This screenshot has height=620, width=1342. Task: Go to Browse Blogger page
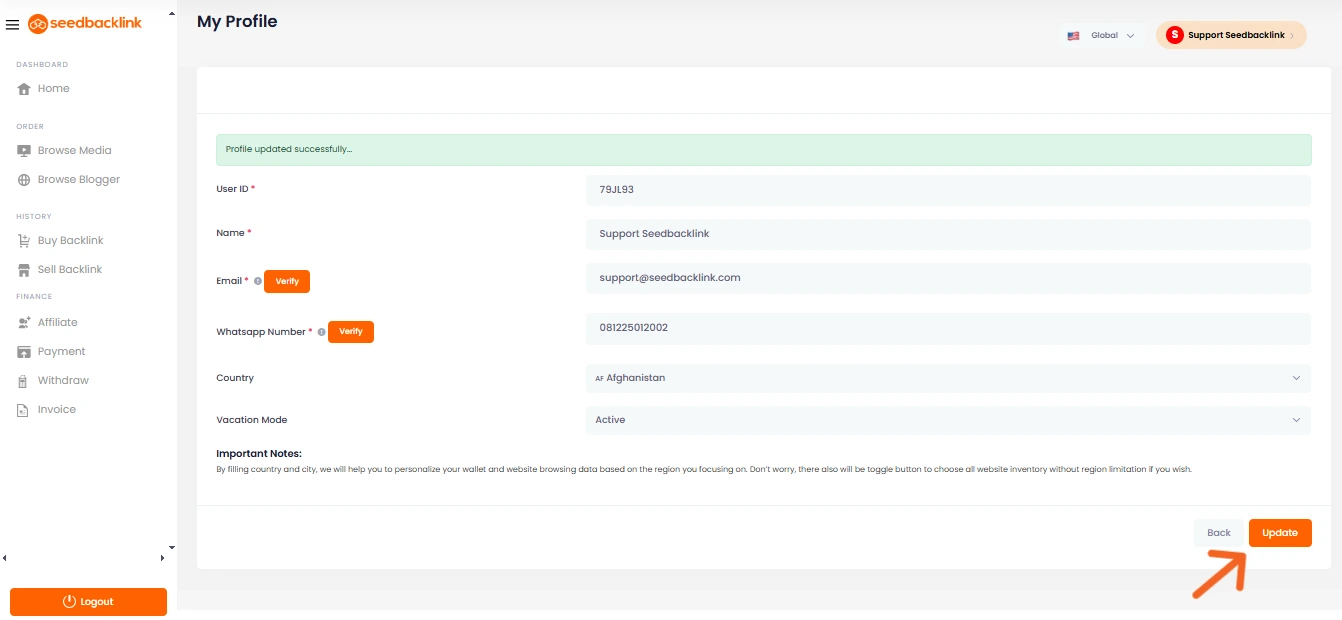pyautogui.click(x=78, y=180)
